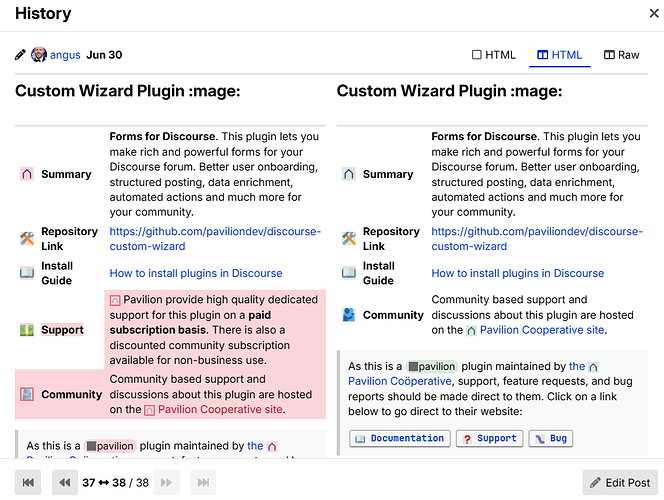Open GitHub repository link in right pane
664x500 pixels.
[x=537, y=239]
